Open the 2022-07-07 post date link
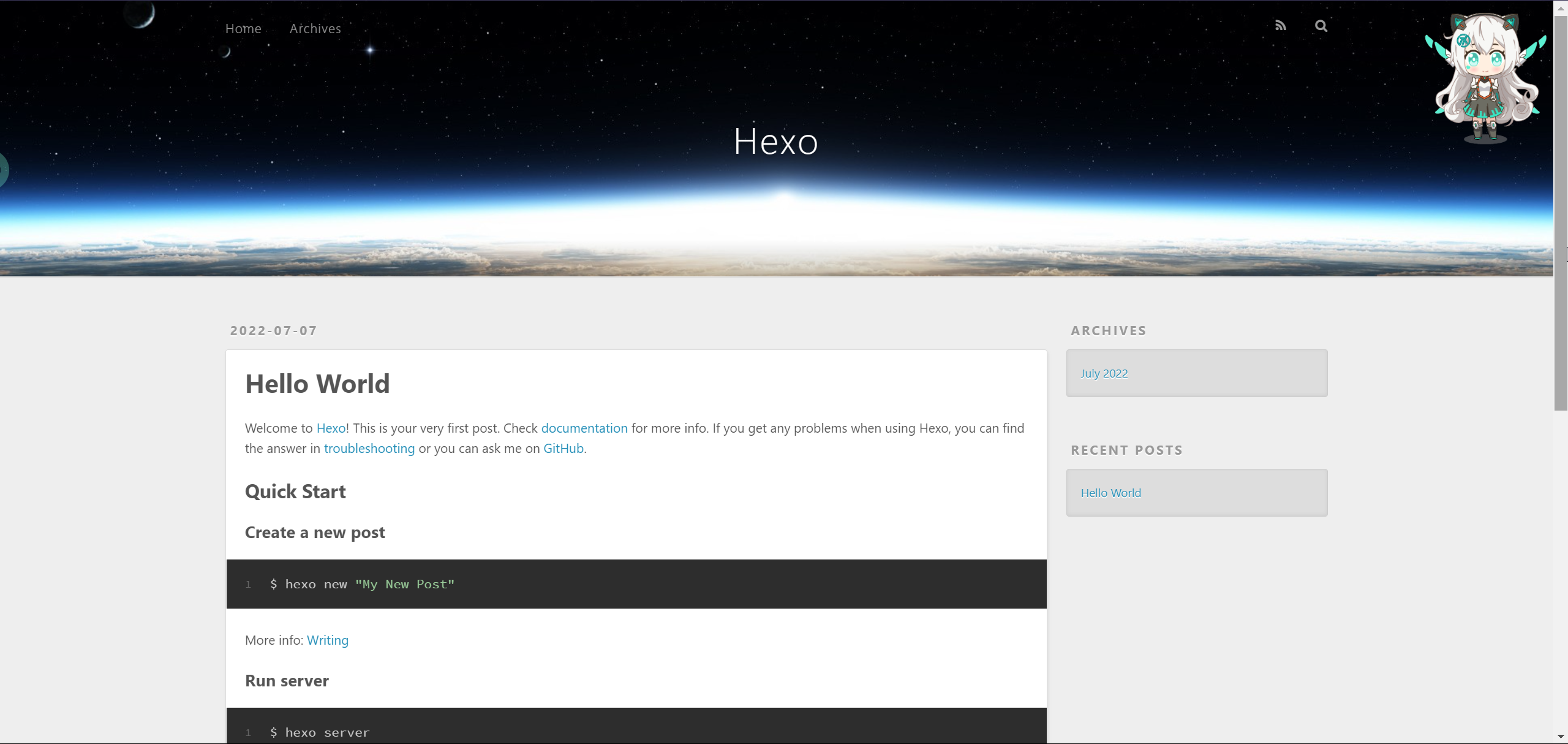 (x=273, y=331)
